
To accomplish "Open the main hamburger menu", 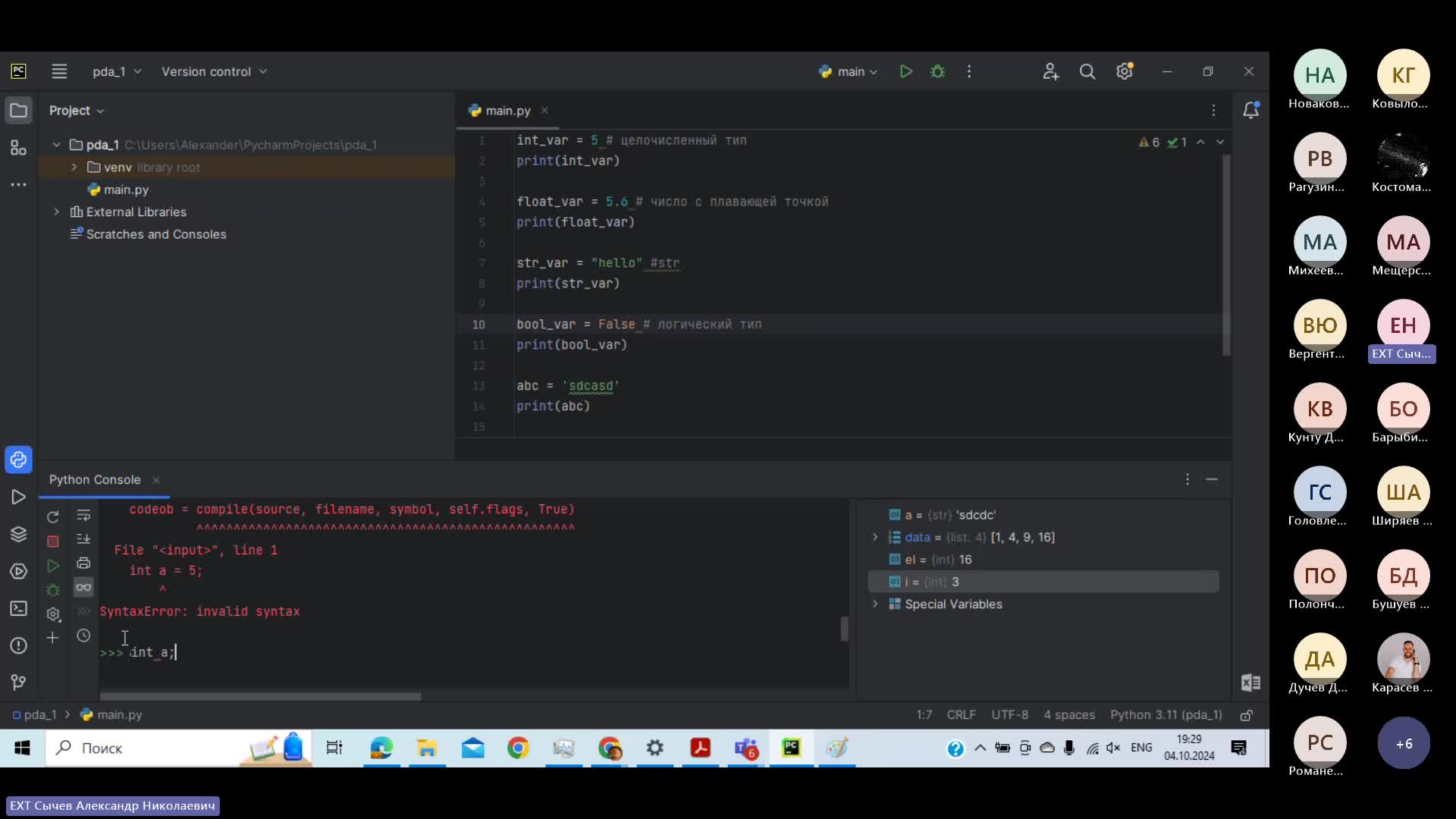I will [59, 71].
